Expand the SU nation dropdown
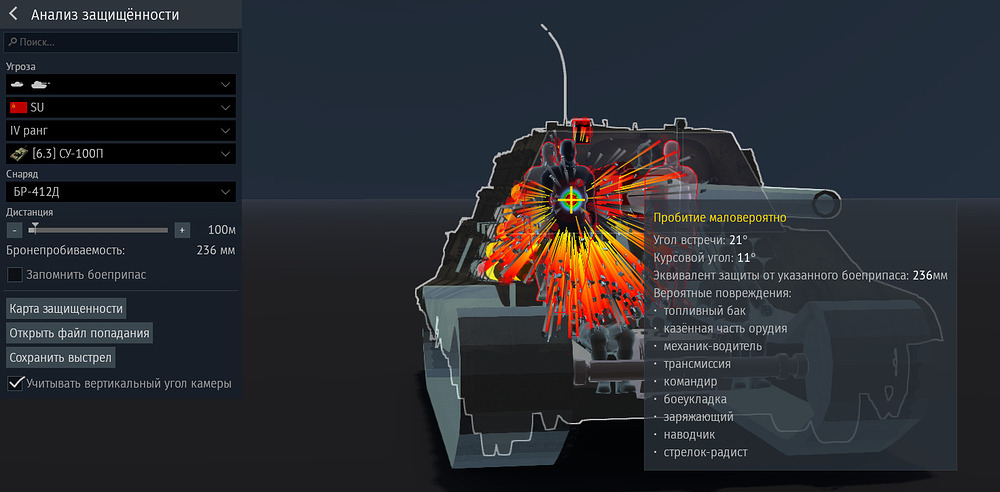1000x492 pixels. point(226,107)
